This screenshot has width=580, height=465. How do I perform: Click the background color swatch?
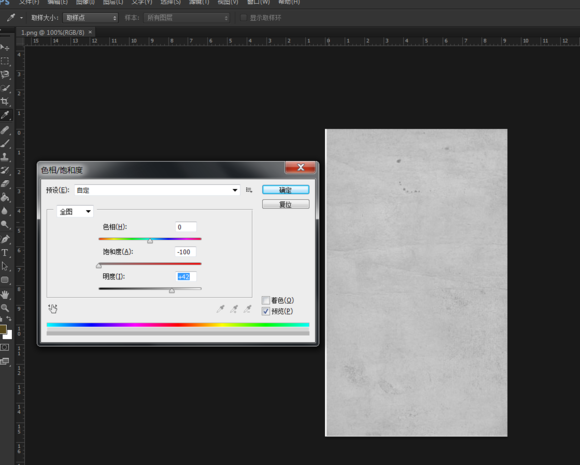(x=9, y=336)
